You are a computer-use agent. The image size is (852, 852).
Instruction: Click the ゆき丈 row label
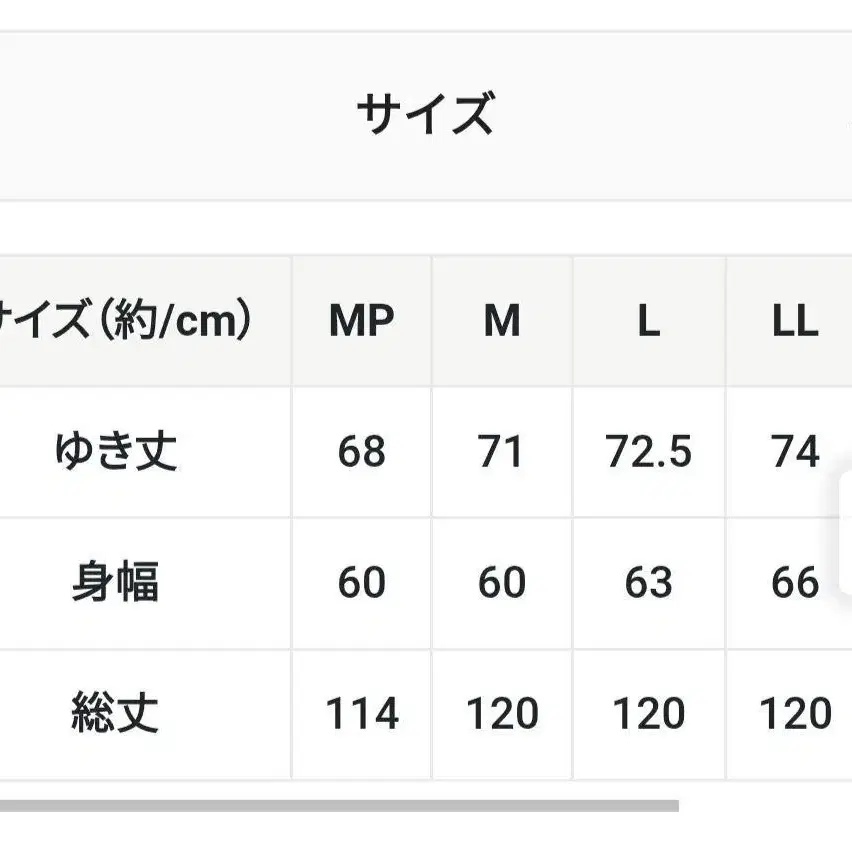[x=116, y=452]
